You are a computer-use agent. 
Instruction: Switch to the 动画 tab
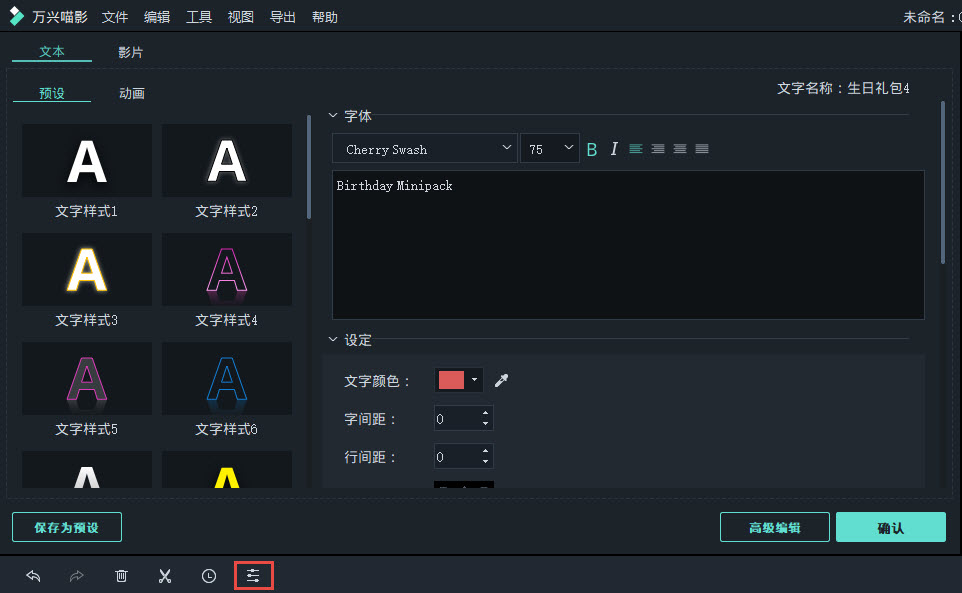[131, 92]
